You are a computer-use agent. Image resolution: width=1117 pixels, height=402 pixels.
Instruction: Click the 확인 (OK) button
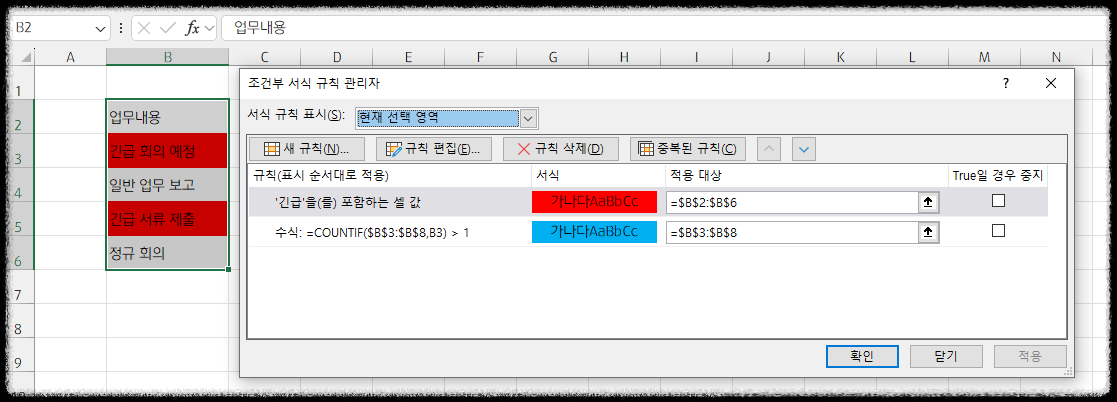click(862, 356)
